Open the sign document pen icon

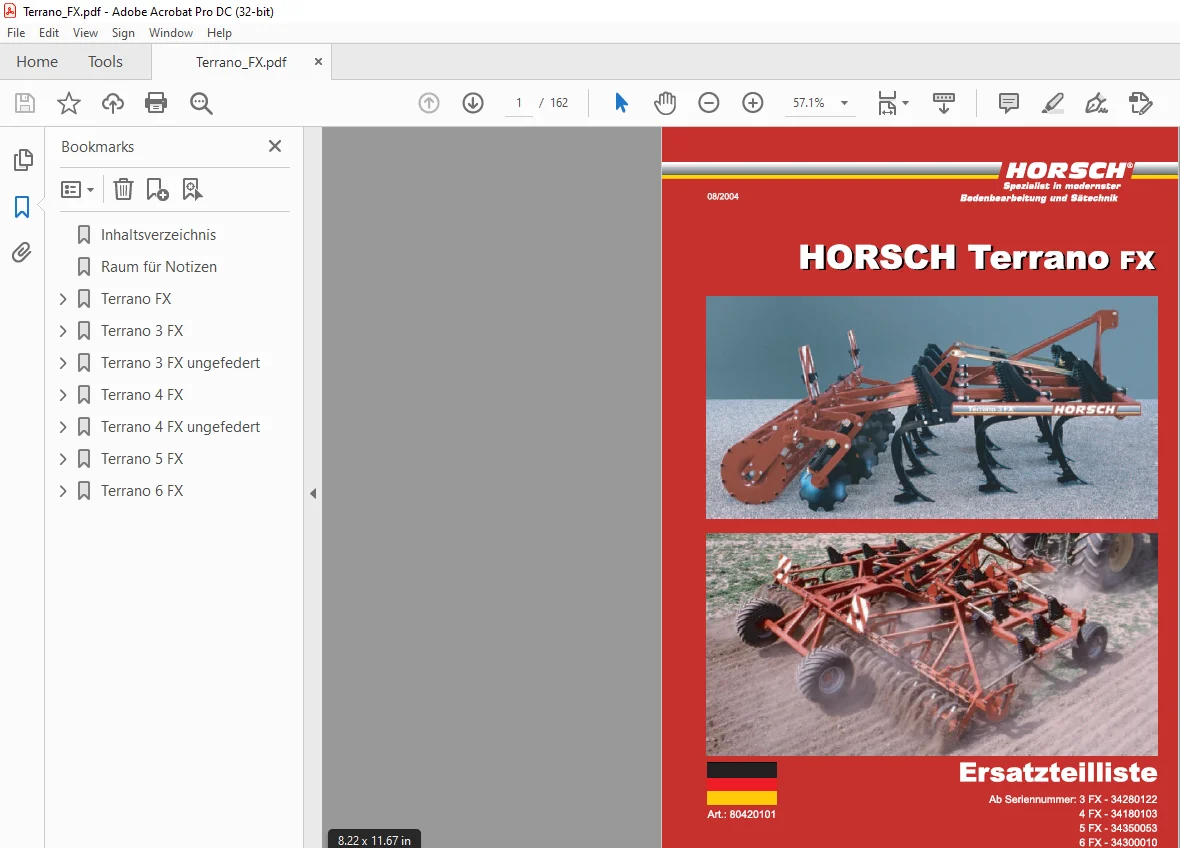1096,103
